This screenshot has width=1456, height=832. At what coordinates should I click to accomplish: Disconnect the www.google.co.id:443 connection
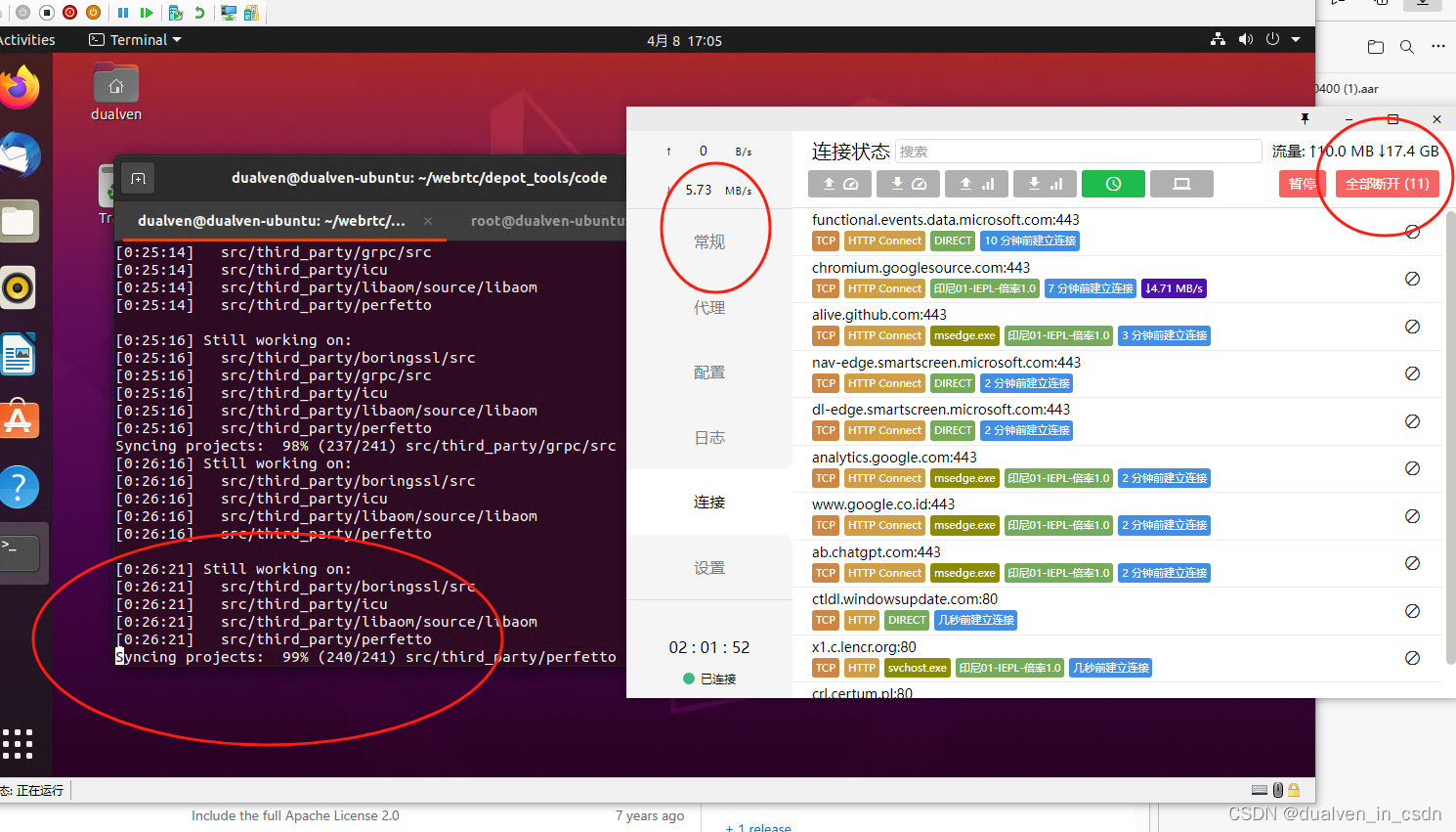pyautogui.click(x=1412, y=516)
